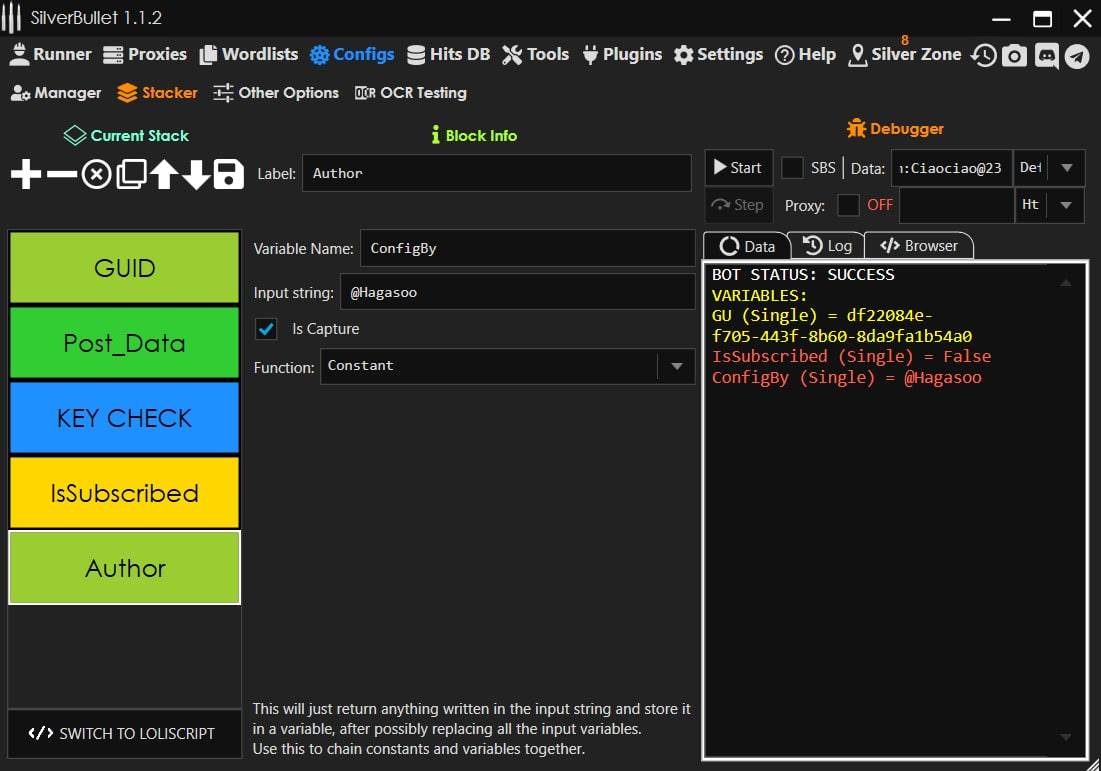Screen dimensions: 1101x771
Task: Uncheck the Is Capture checkbox
Action: [x=267, y=329]
